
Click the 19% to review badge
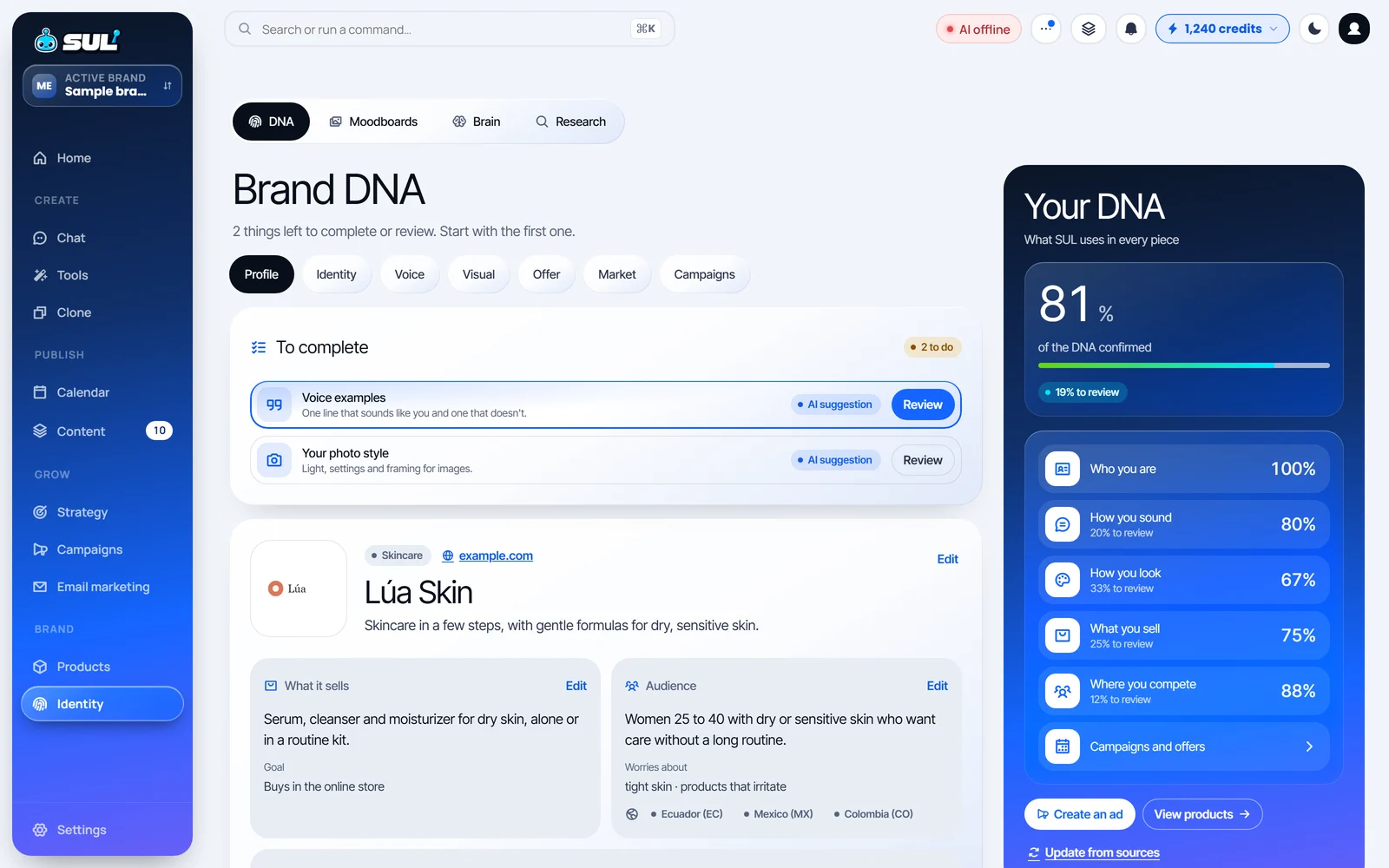click(x=1083, y=392)
